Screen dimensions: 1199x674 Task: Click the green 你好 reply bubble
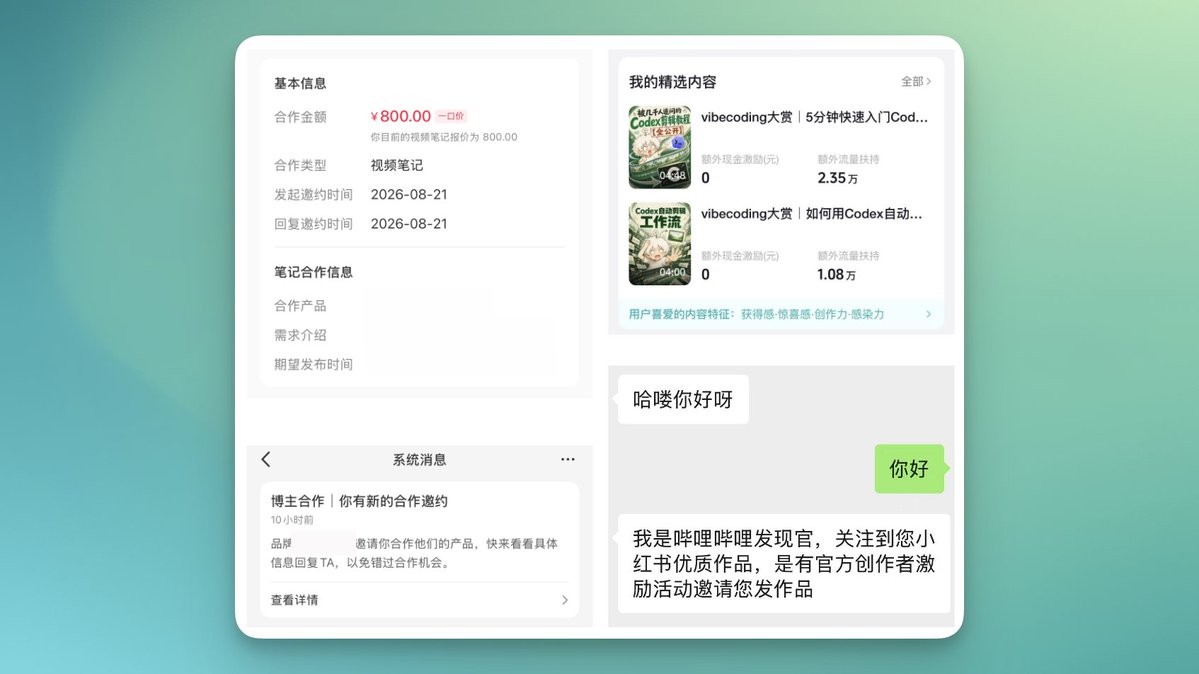909,468
